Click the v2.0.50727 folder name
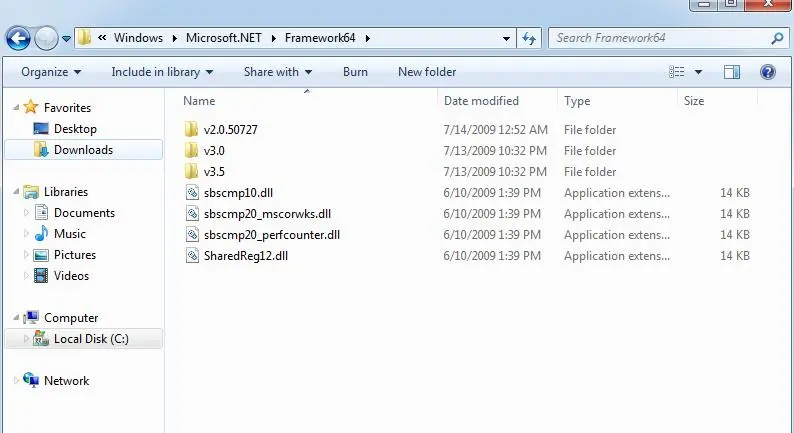 click(x=230, y=130)
